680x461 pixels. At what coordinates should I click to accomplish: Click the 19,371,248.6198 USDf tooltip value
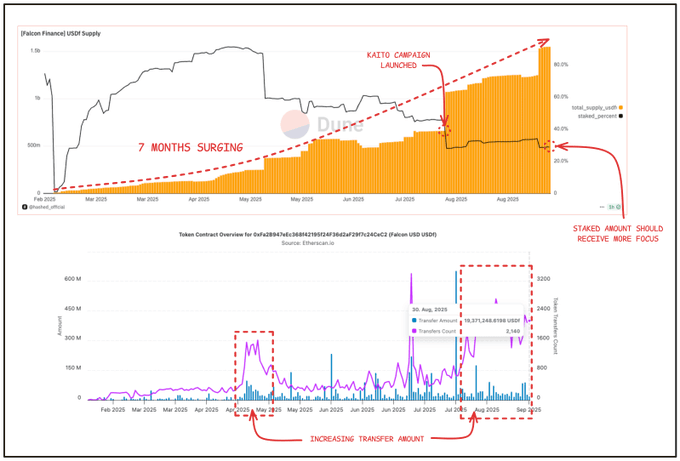pos(492,320)
